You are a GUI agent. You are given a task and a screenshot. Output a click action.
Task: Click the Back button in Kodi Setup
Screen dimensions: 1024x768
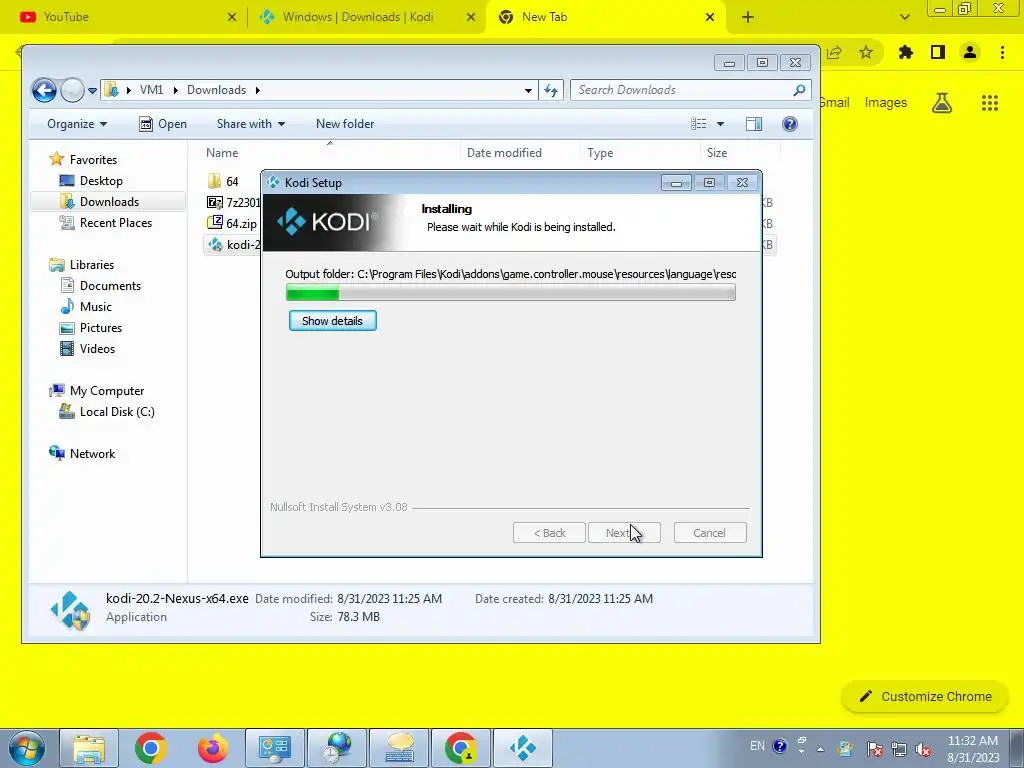[549, 533]
